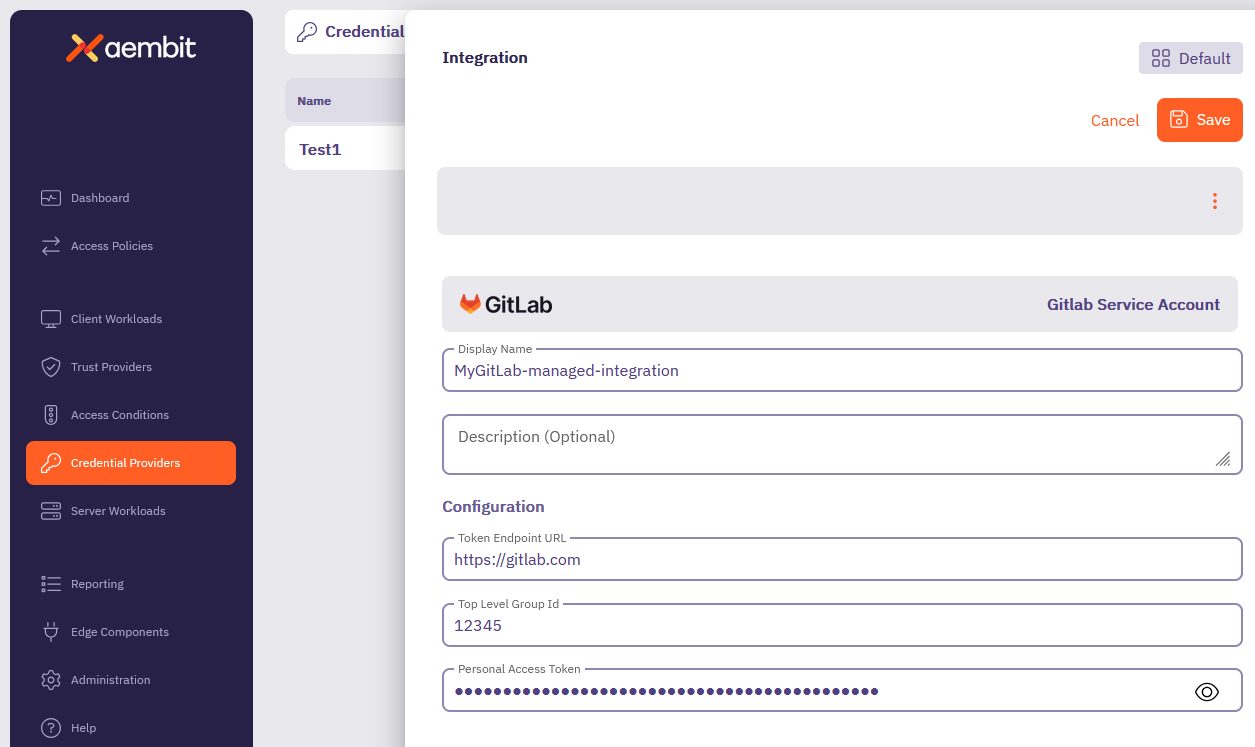This screenshot has width=1255, height=747.
Task: Click the Configuration section heading
Action: (x=493, y=507)
